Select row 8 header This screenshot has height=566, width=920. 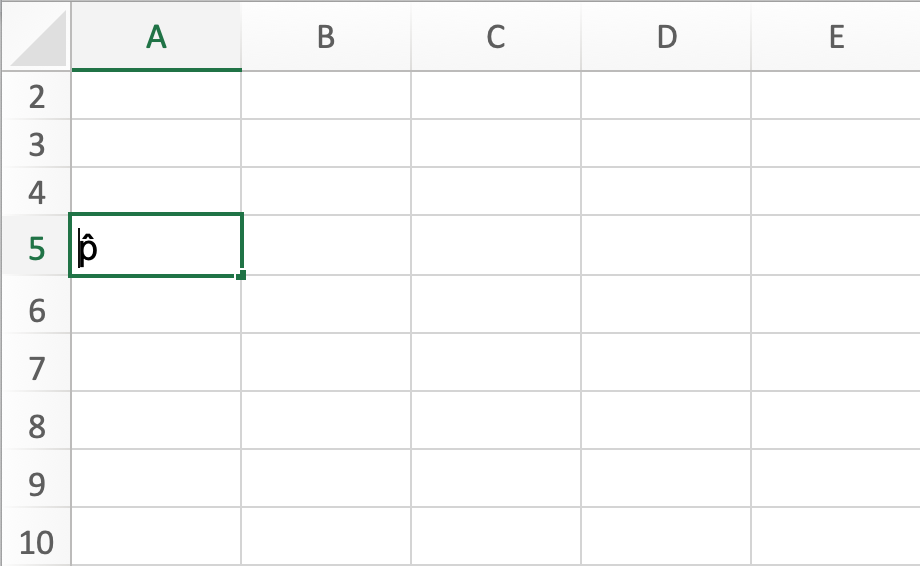36,421
